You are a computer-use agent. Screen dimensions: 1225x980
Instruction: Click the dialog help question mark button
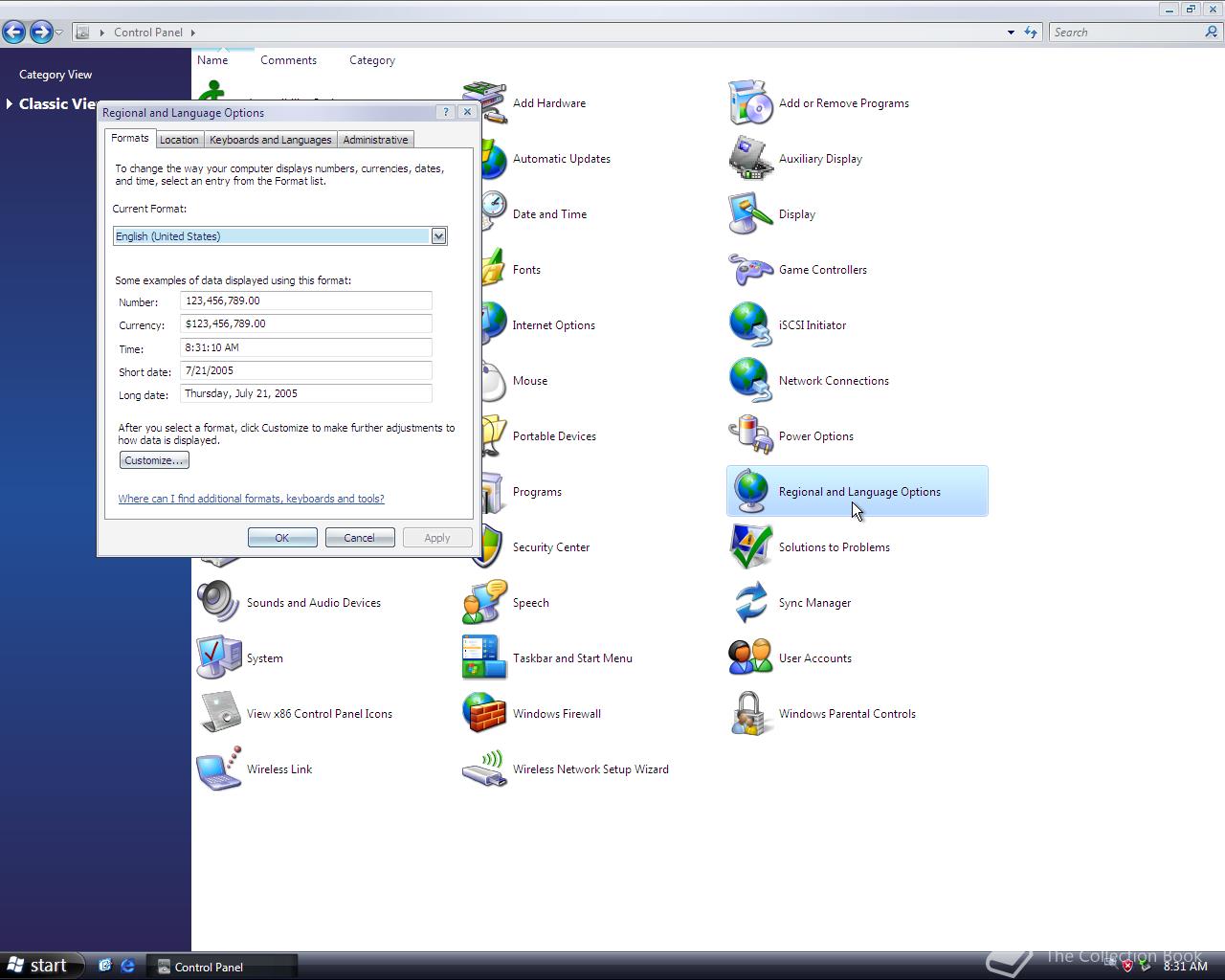(x=446, y=112)
